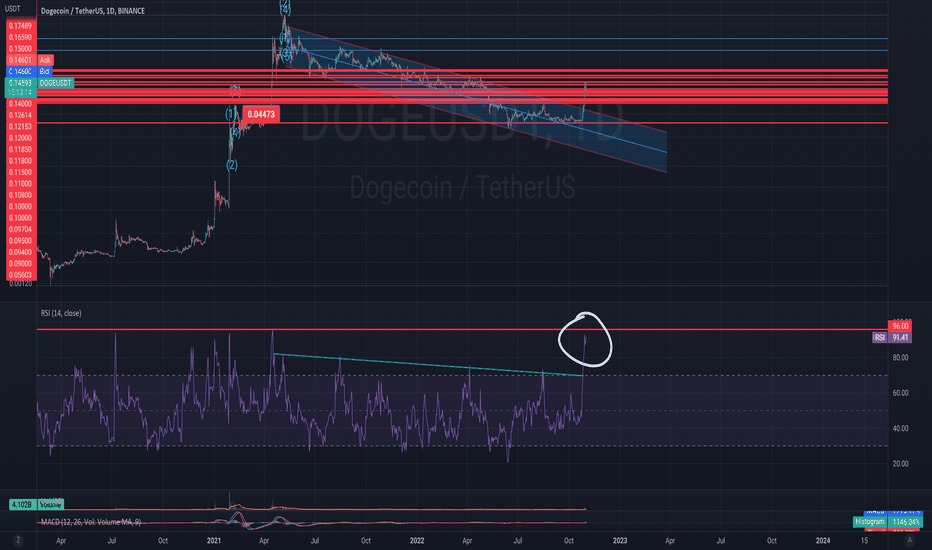Click the RSI 91.41 value label
Screen dimensions: 932x550
click(x=892, y=337)
